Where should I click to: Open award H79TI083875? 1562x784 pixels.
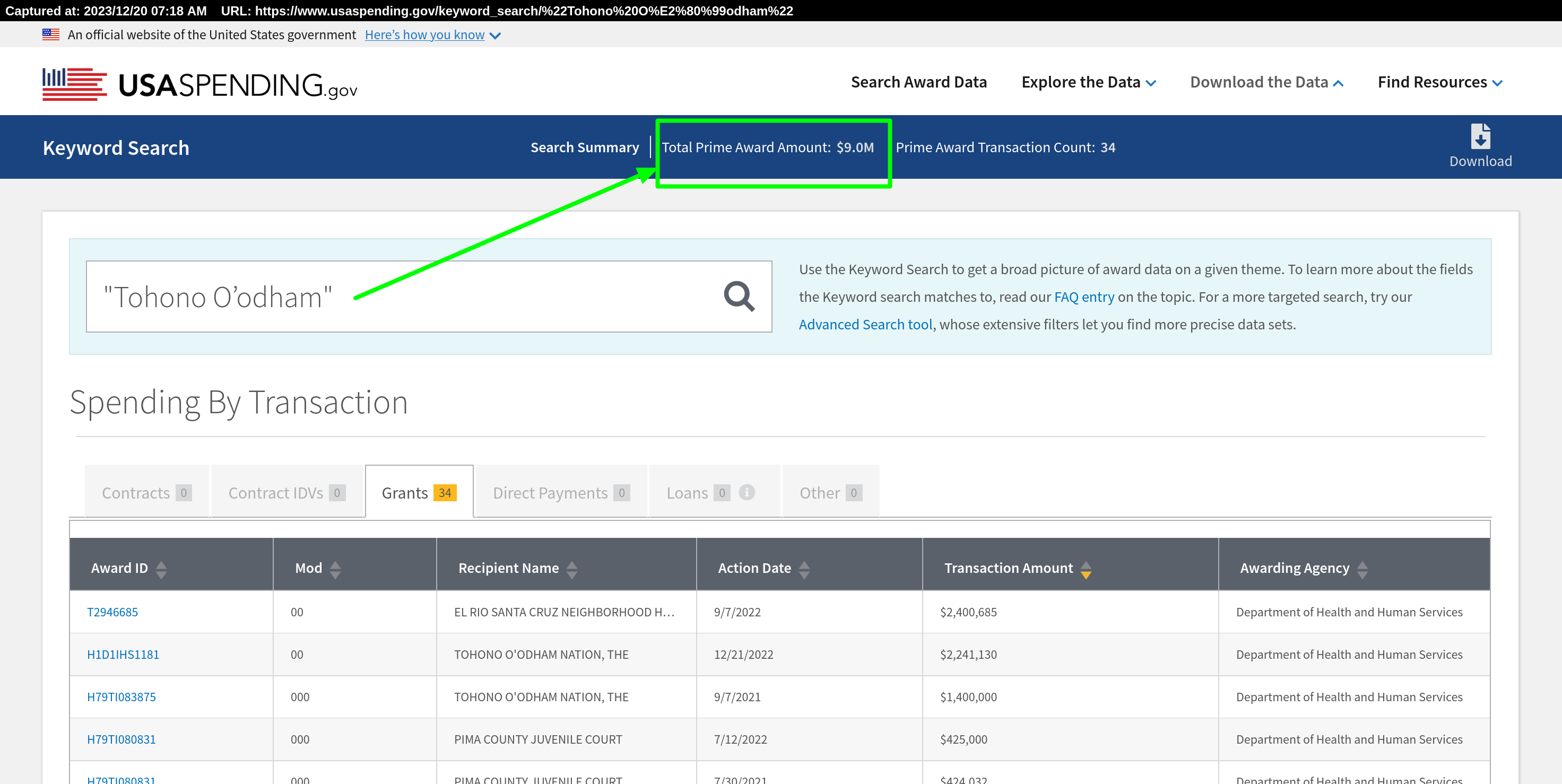coord(122,696)
